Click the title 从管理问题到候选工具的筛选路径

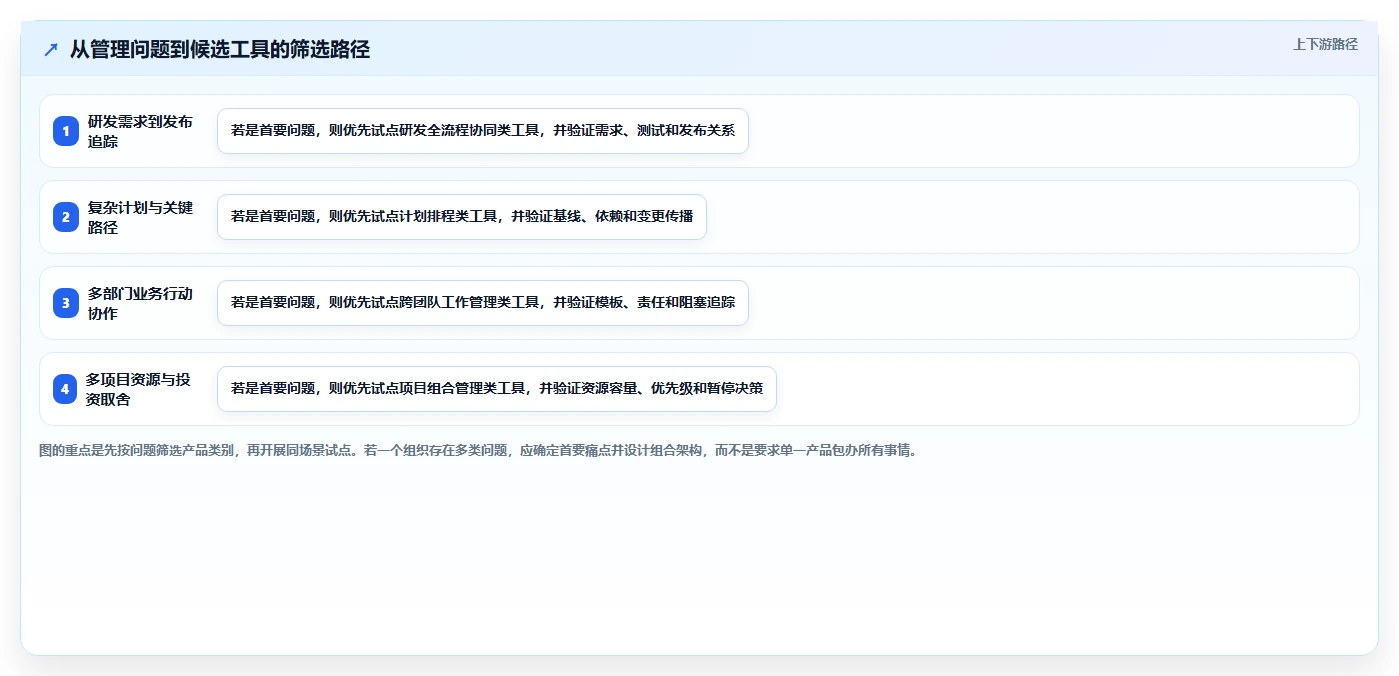(x=220, y=49)
